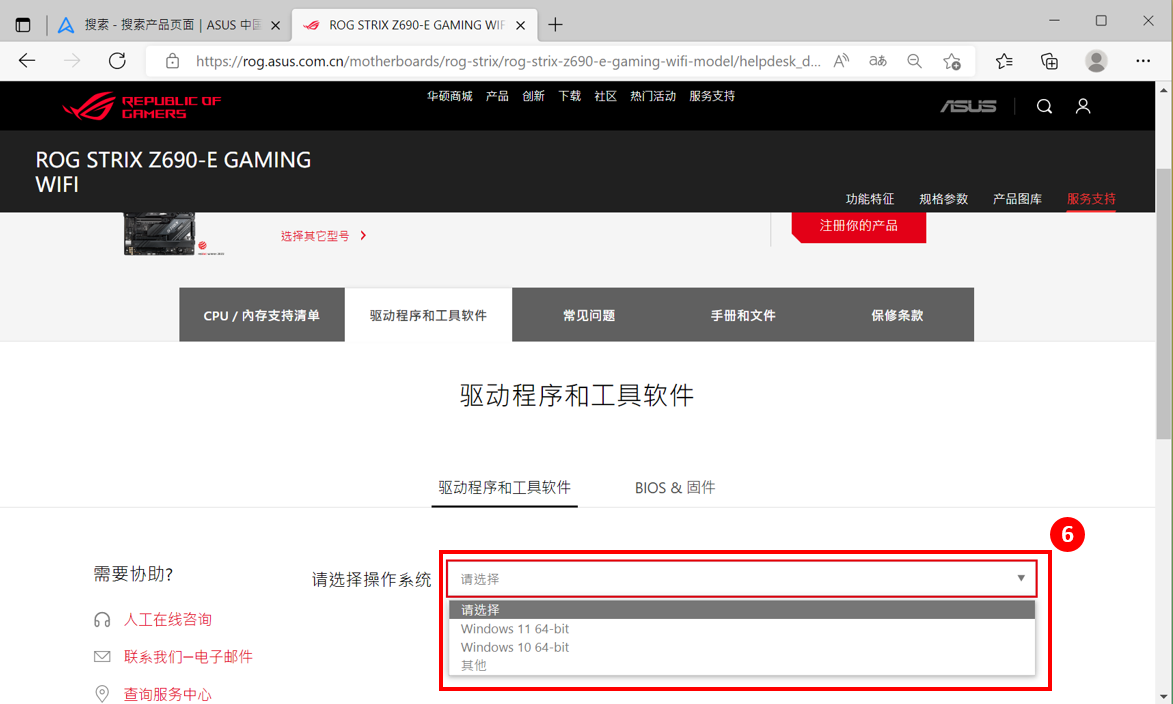The height and width of the screenshot is (704, 1173).
Task: Click the ASUS logo in header
Action: coord(968,106)
